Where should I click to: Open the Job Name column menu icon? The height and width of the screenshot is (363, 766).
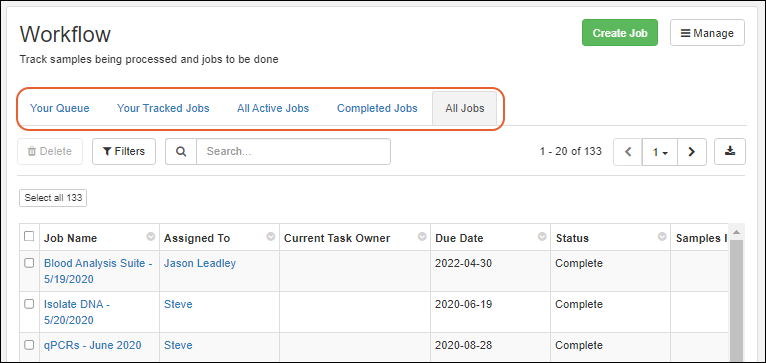[x=151, y=237]
